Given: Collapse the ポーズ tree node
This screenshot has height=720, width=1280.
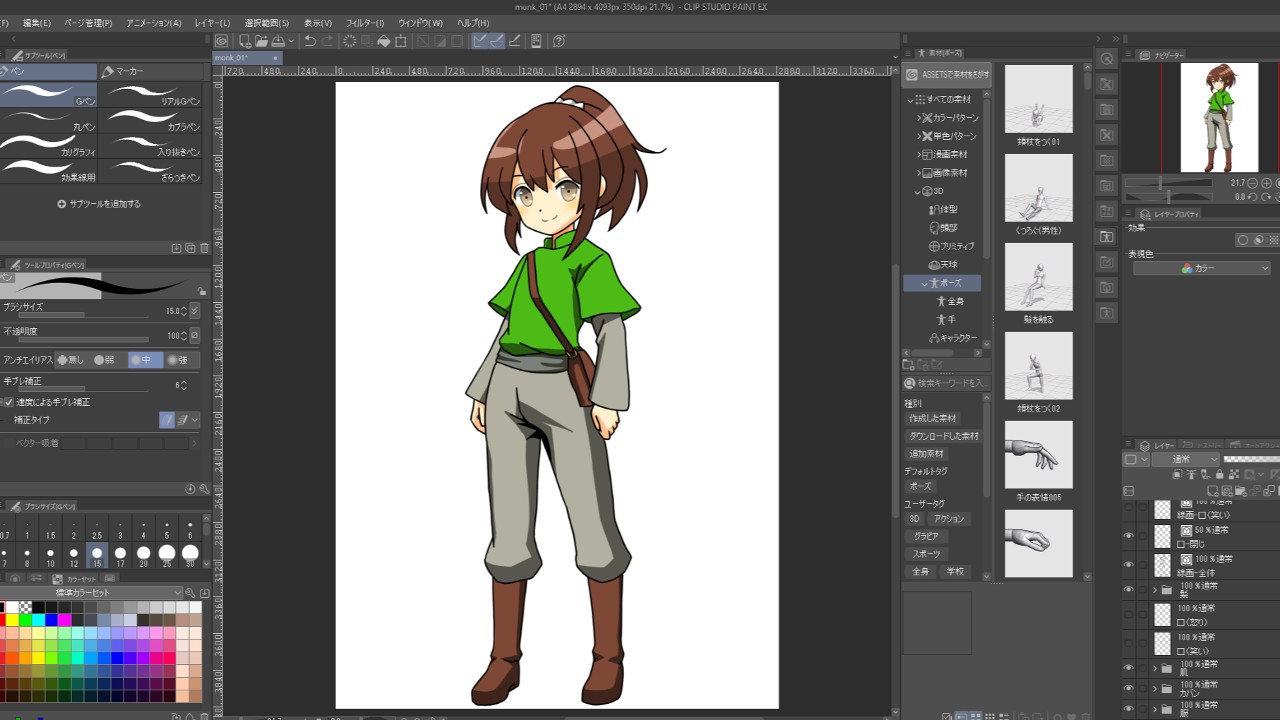Looking at the screenshot, I should click(925, 284).
